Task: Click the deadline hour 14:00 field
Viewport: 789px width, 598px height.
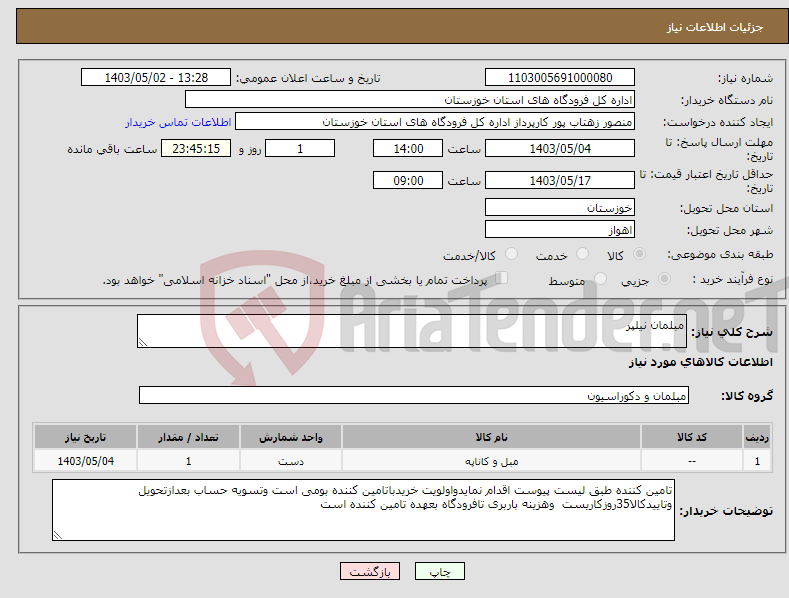Action: pos(408,148)
